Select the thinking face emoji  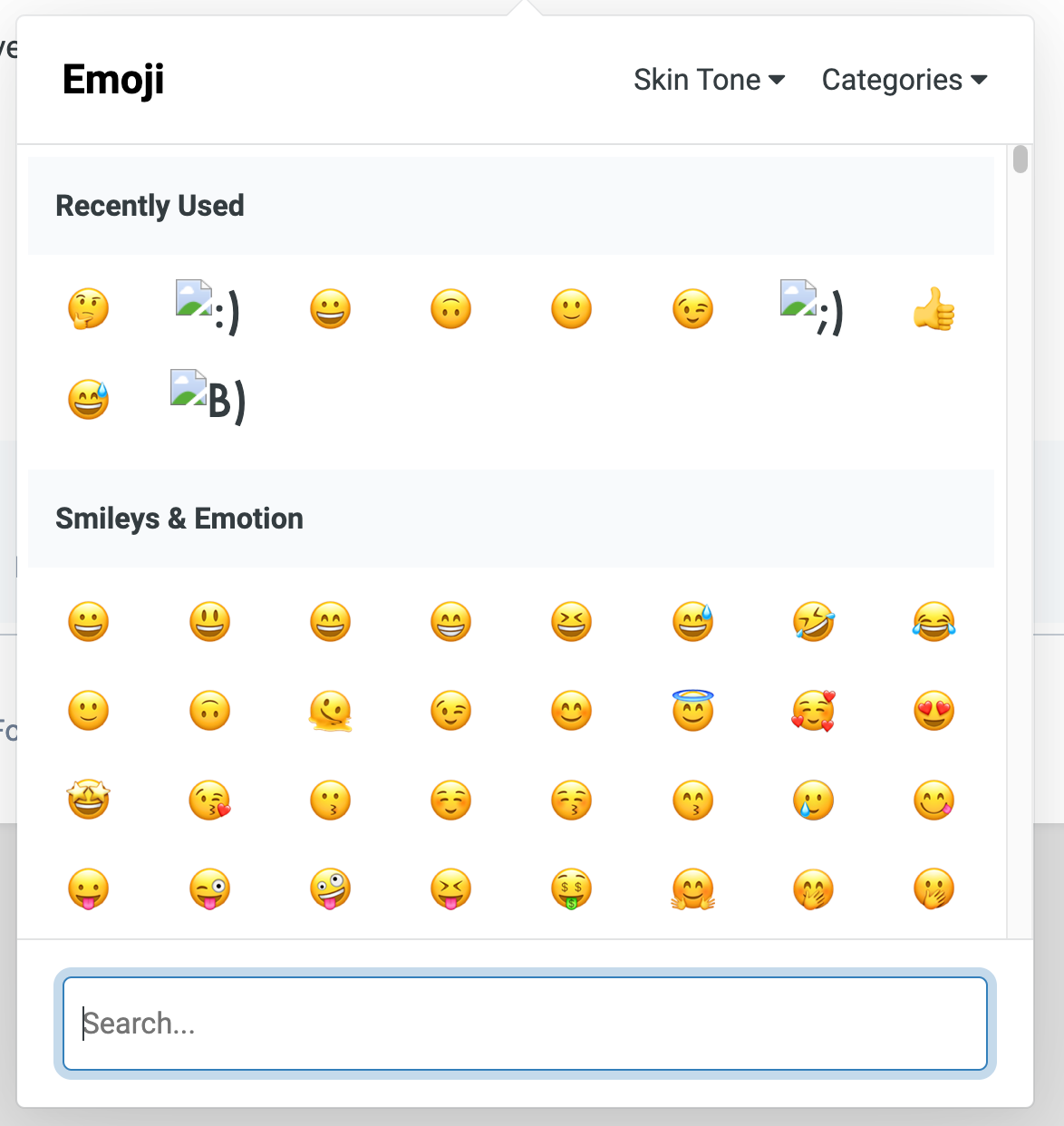click(88, 308)
